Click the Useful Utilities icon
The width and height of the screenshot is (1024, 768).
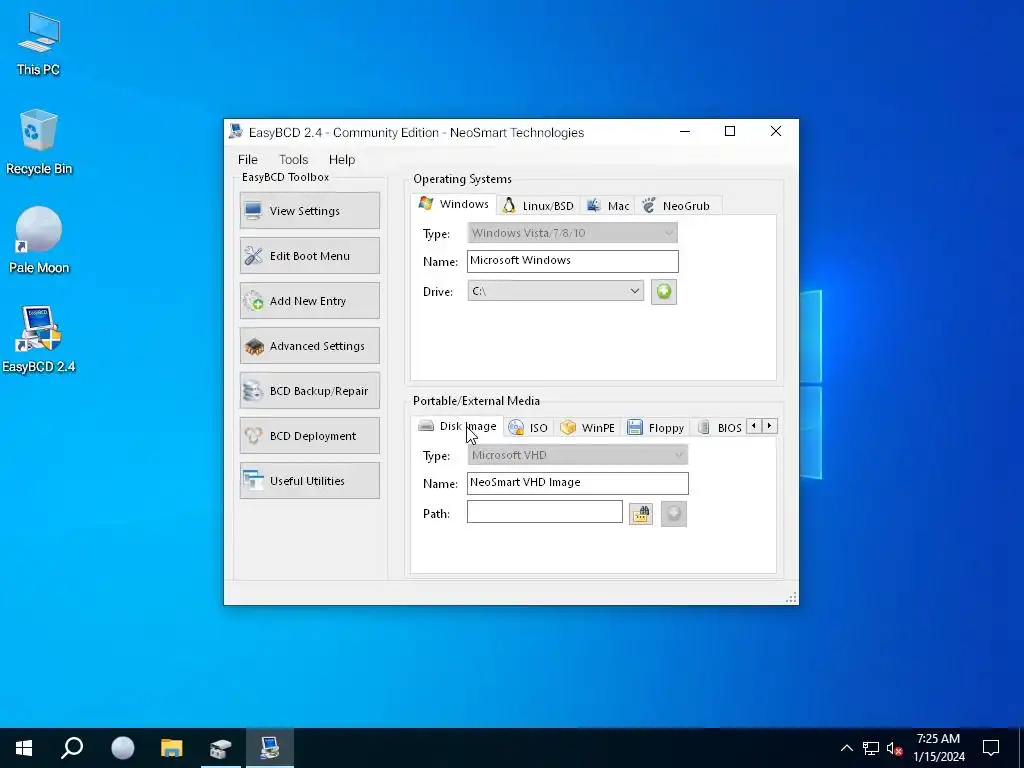click(x=253, y=481)
